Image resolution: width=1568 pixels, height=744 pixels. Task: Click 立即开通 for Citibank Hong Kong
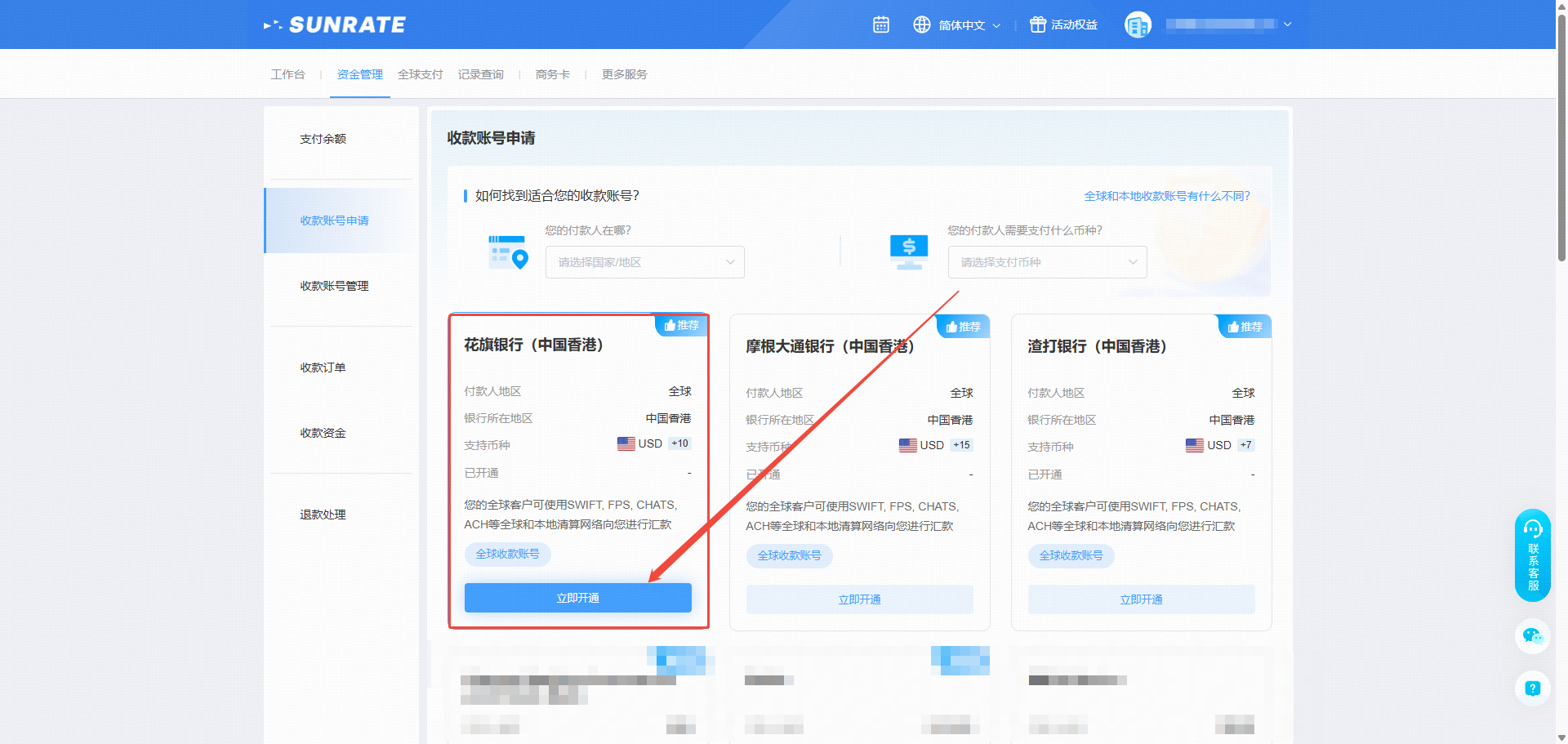[577, 598]
